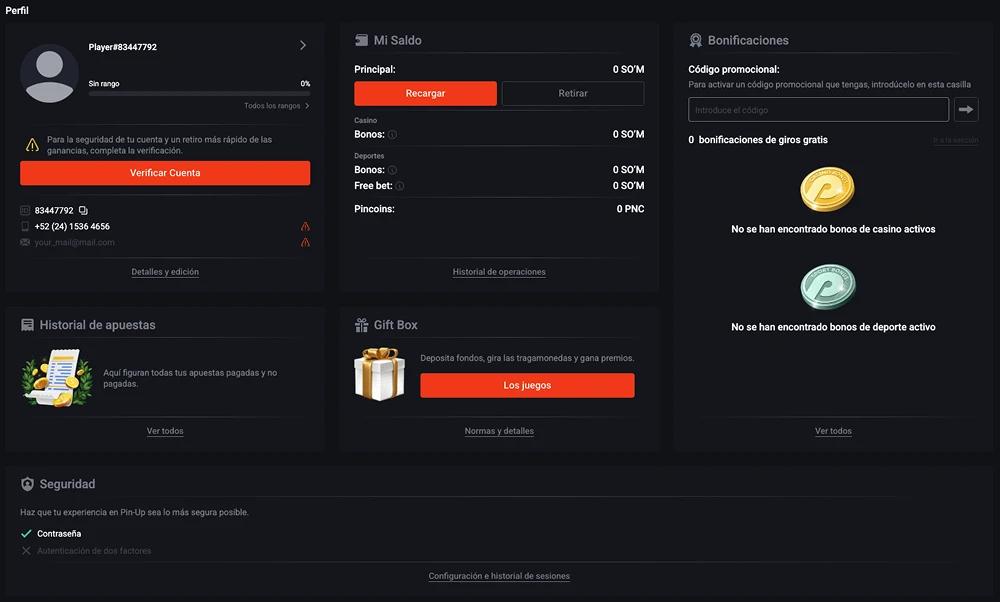This screenshot has height=602, width=1000.
Task: Click the rank progress bar
Action: (199, 94)
